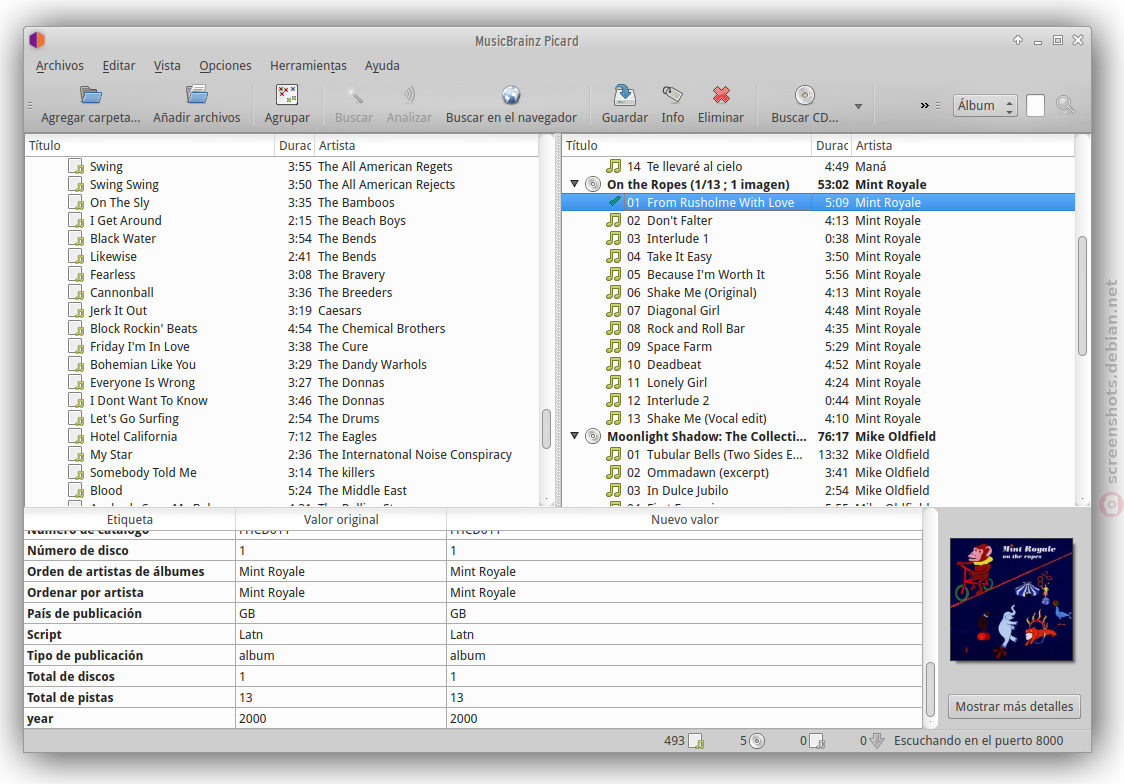
Task: Select the file Friday I'm In Love
Action: pyautogui.click(x=140, y=347)
